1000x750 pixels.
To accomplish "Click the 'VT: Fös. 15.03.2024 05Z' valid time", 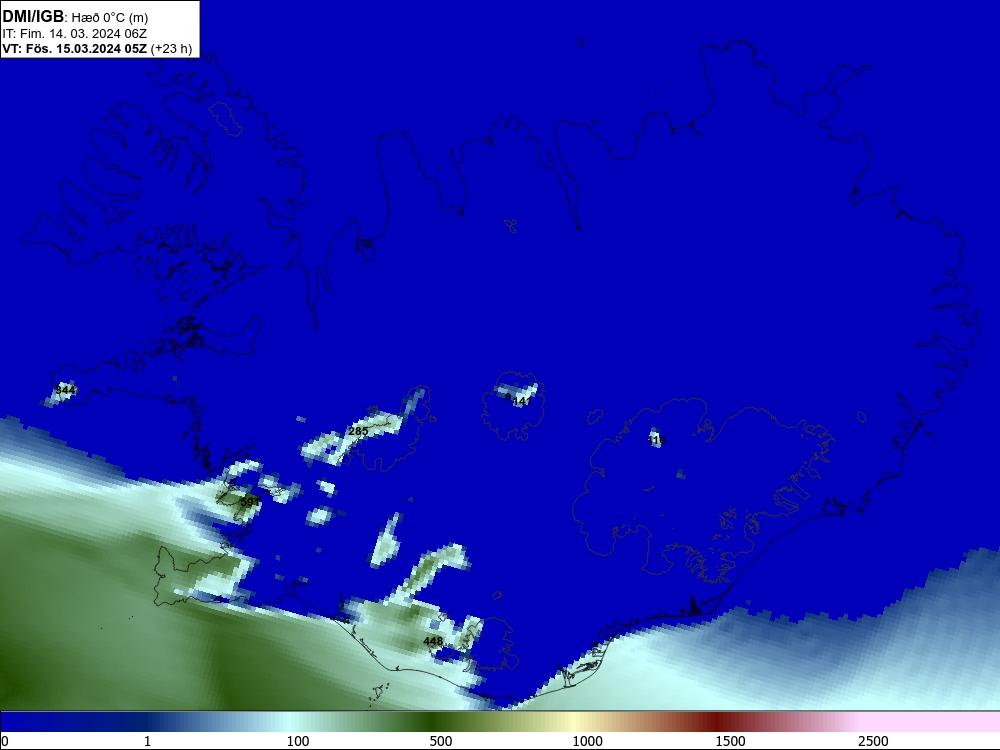I will coord(75,49).
